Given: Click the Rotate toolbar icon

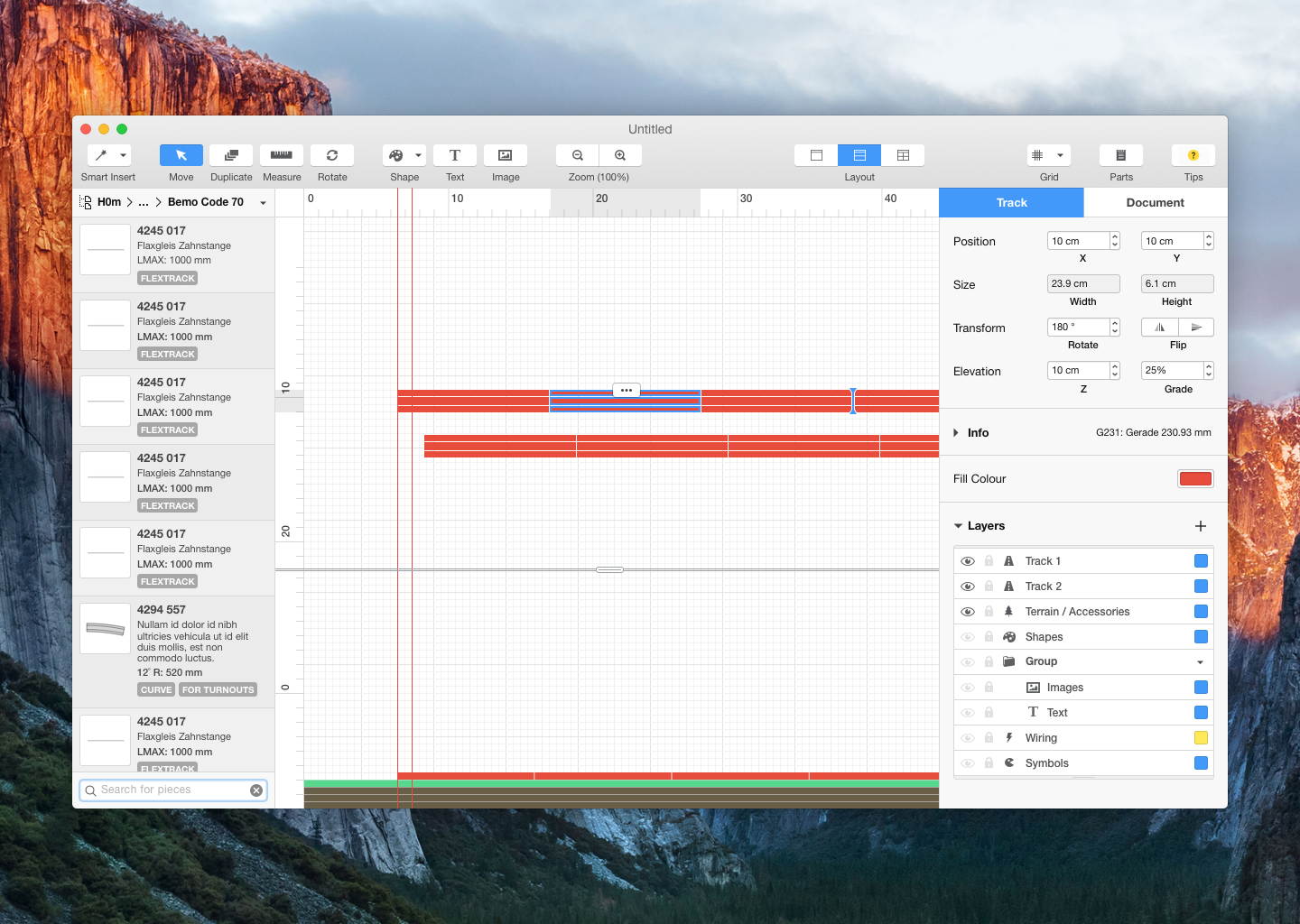Looking at the screenshot, I should coord(332,155).
